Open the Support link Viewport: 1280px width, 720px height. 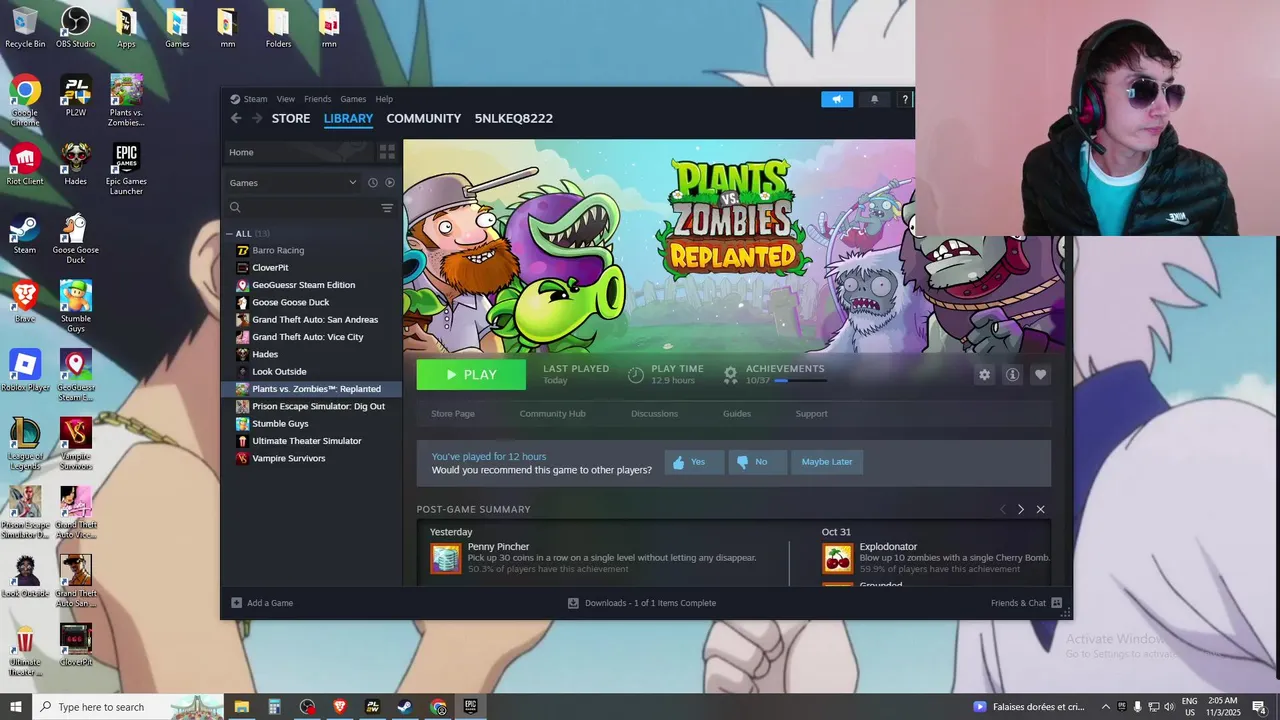click(x=811, y=414)
